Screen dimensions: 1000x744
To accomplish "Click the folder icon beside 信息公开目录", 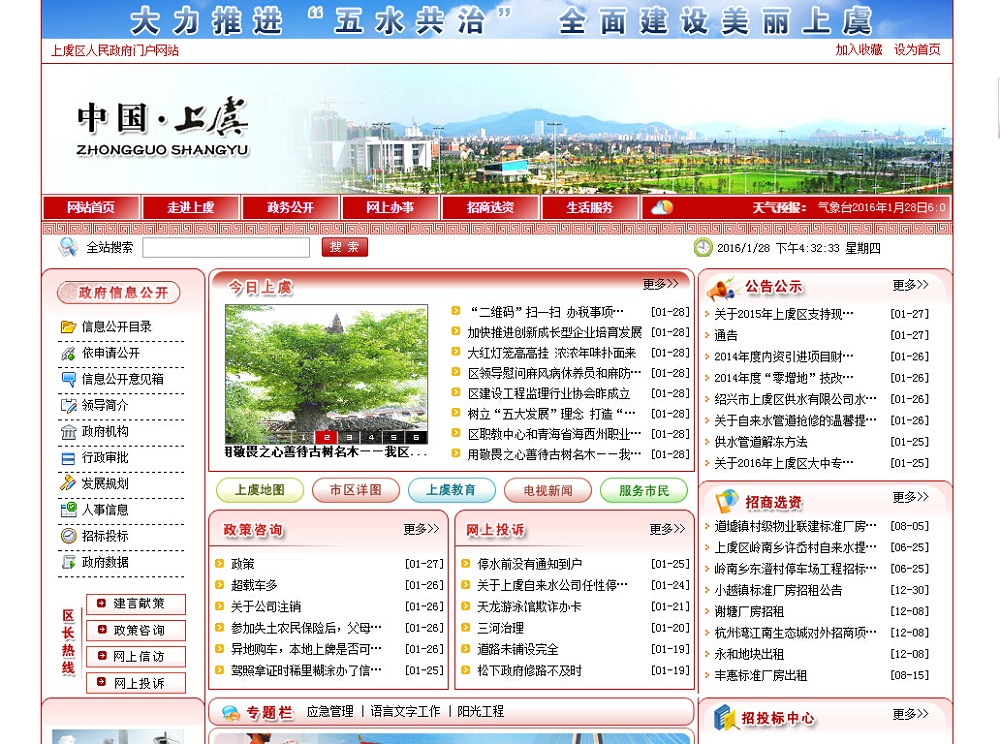I will [x=68, y=327].
